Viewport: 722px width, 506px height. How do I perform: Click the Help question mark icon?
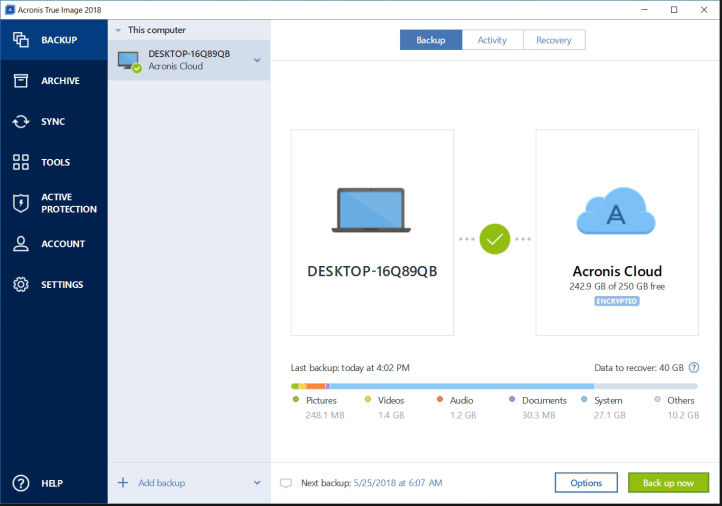[x=21, y=483]
